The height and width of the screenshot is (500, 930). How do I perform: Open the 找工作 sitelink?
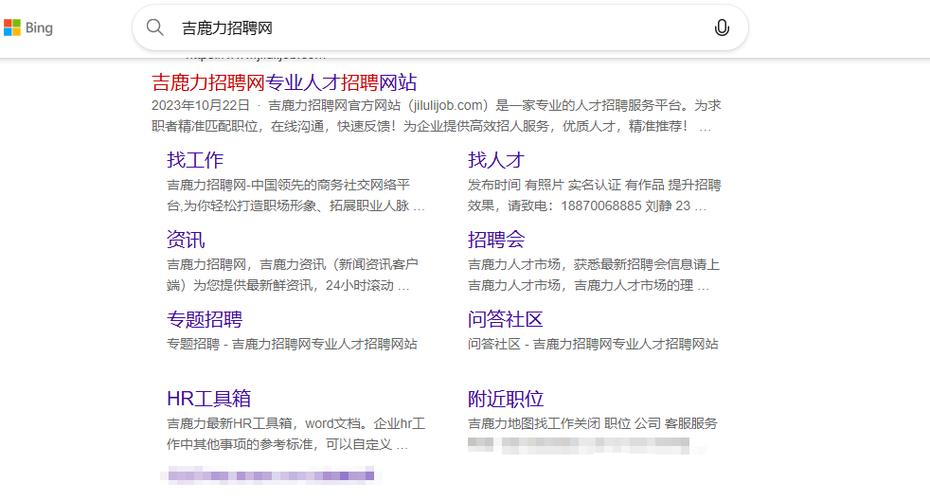(195, 160)
